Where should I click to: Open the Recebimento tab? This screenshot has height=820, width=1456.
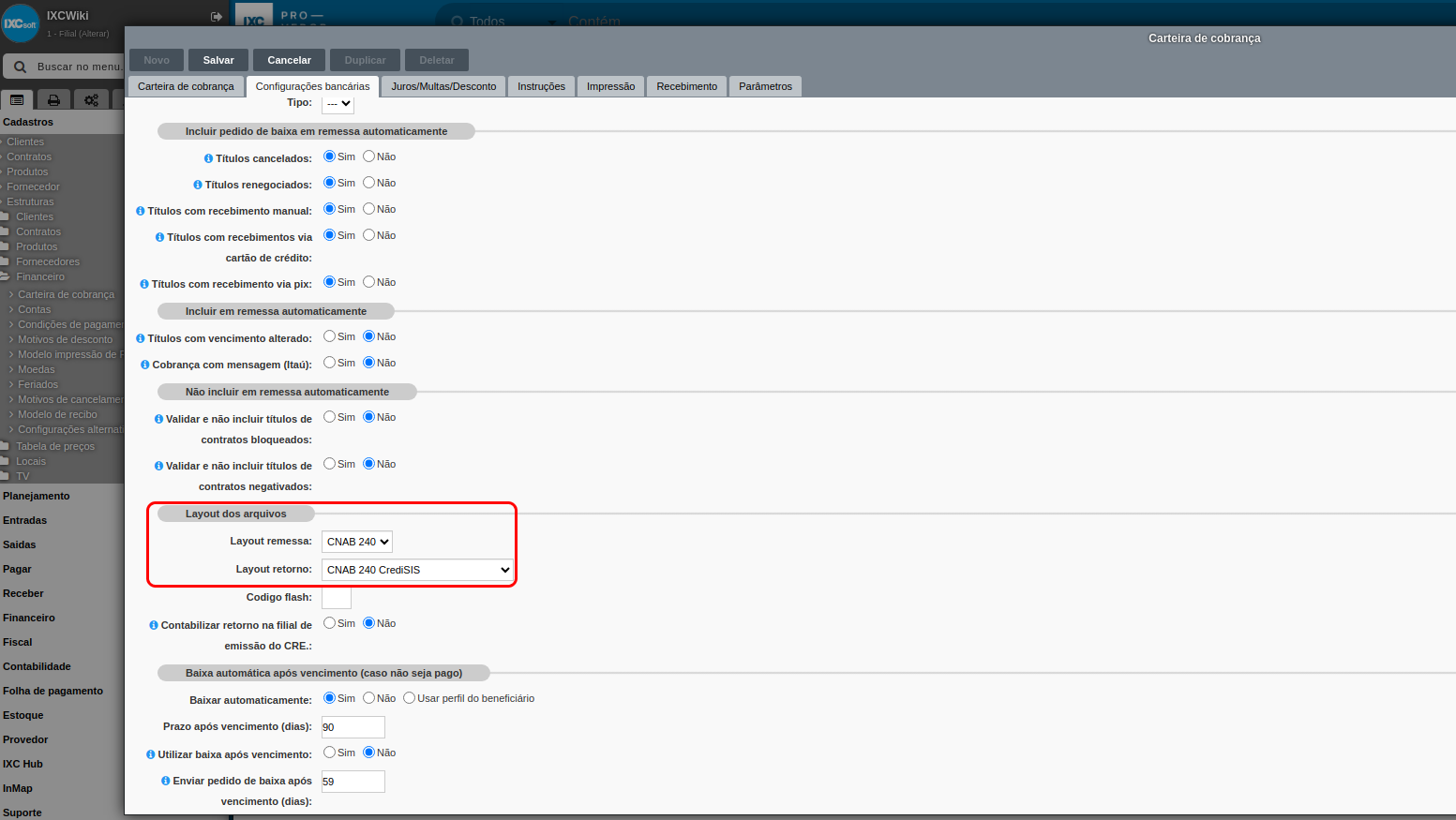click(686, 86)
